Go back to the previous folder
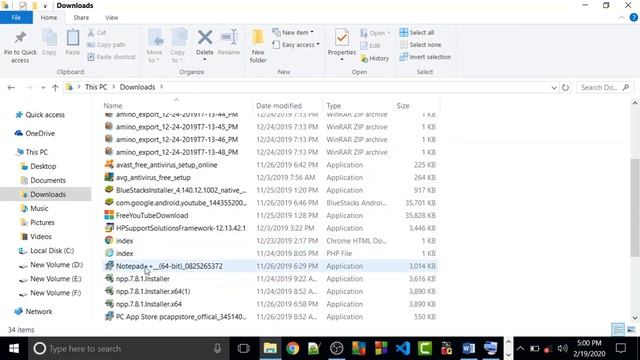Viewport: 640px width, 360px height. click(x=11, y=87)
